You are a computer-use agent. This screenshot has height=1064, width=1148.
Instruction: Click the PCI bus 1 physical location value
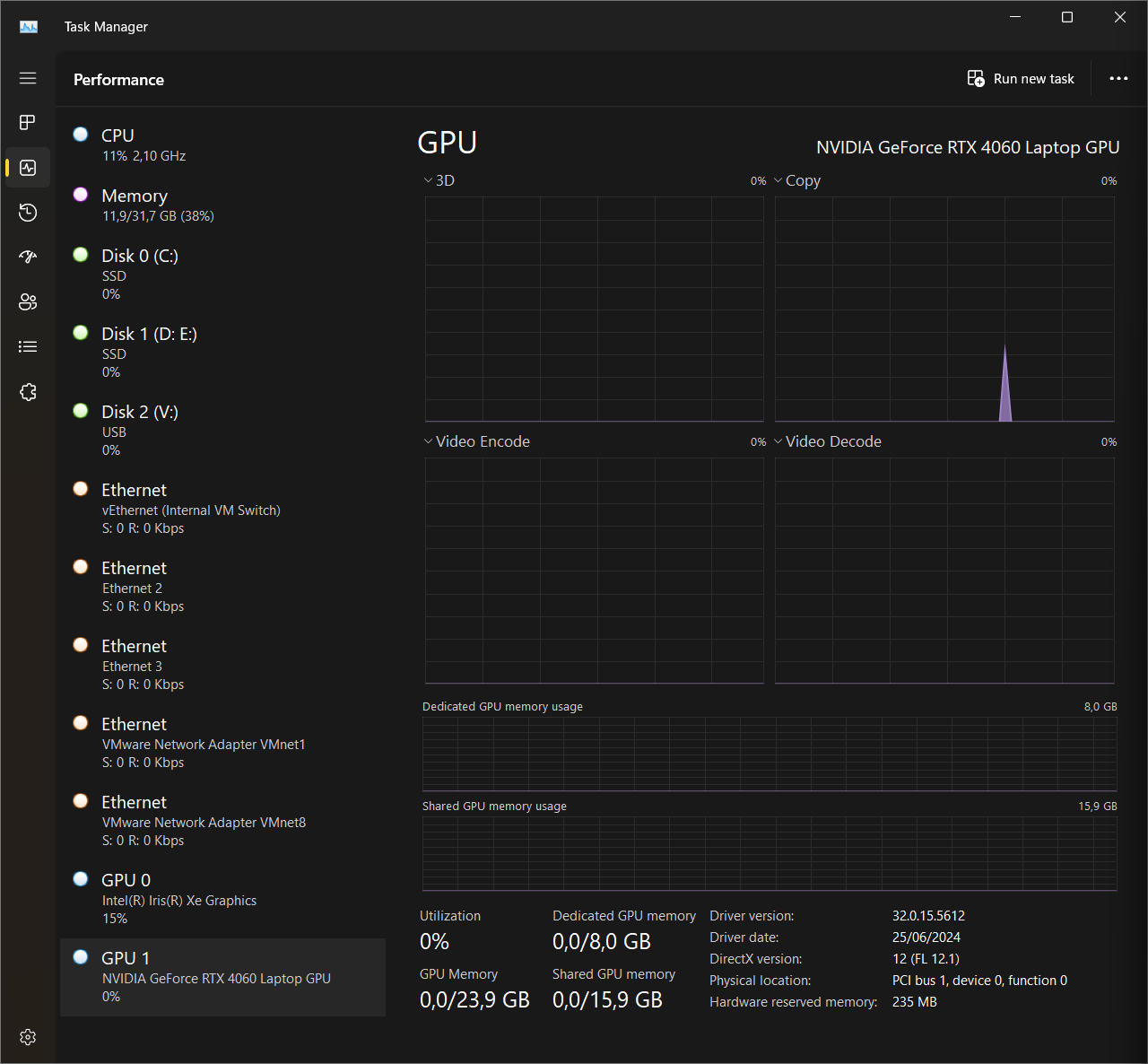tap(979, 981)
